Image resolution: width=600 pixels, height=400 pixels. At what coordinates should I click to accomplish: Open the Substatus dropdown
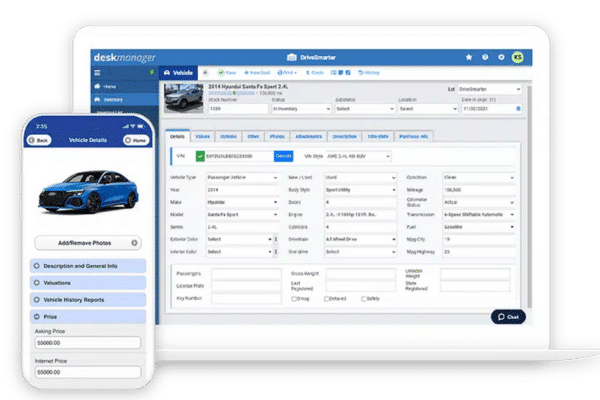click(365, 109)
